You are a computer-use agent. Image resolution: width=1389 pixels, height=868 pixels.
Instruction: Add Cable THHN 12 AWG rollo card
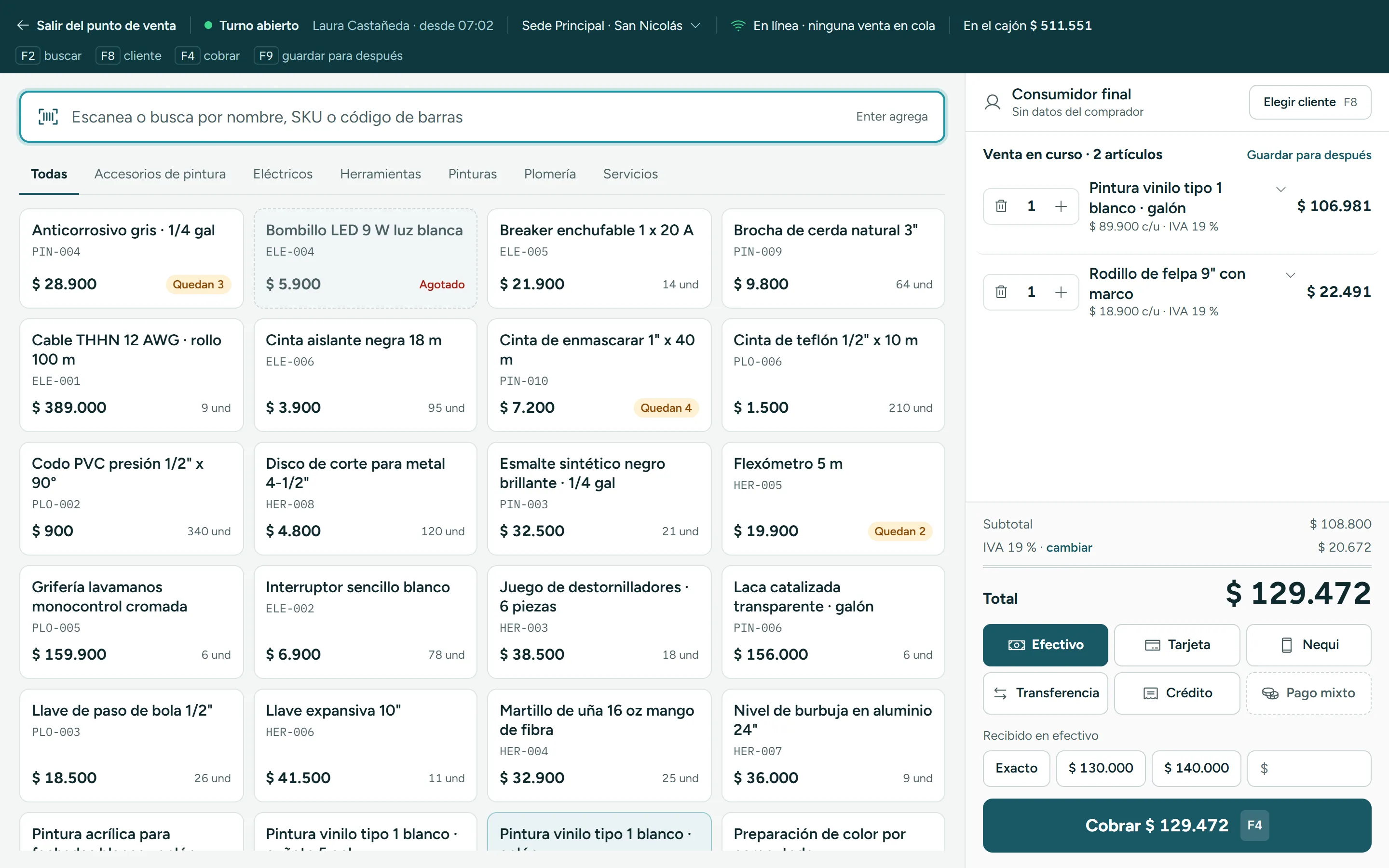pyautogui.click(x=132, y=375)
